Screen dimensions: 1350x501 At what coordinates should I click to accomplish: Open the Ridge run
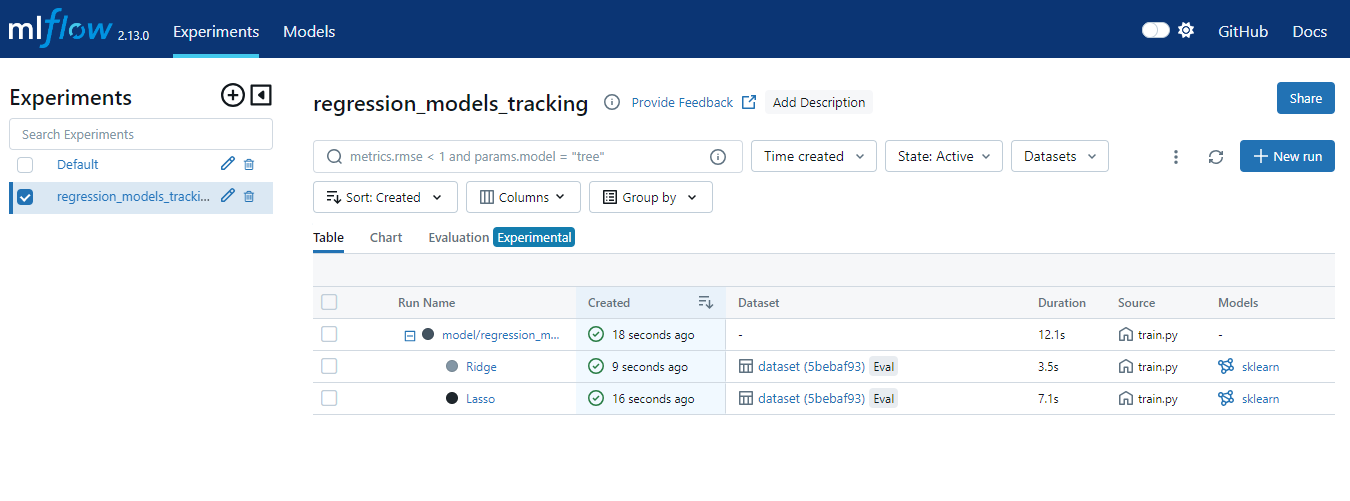point(481,367)
